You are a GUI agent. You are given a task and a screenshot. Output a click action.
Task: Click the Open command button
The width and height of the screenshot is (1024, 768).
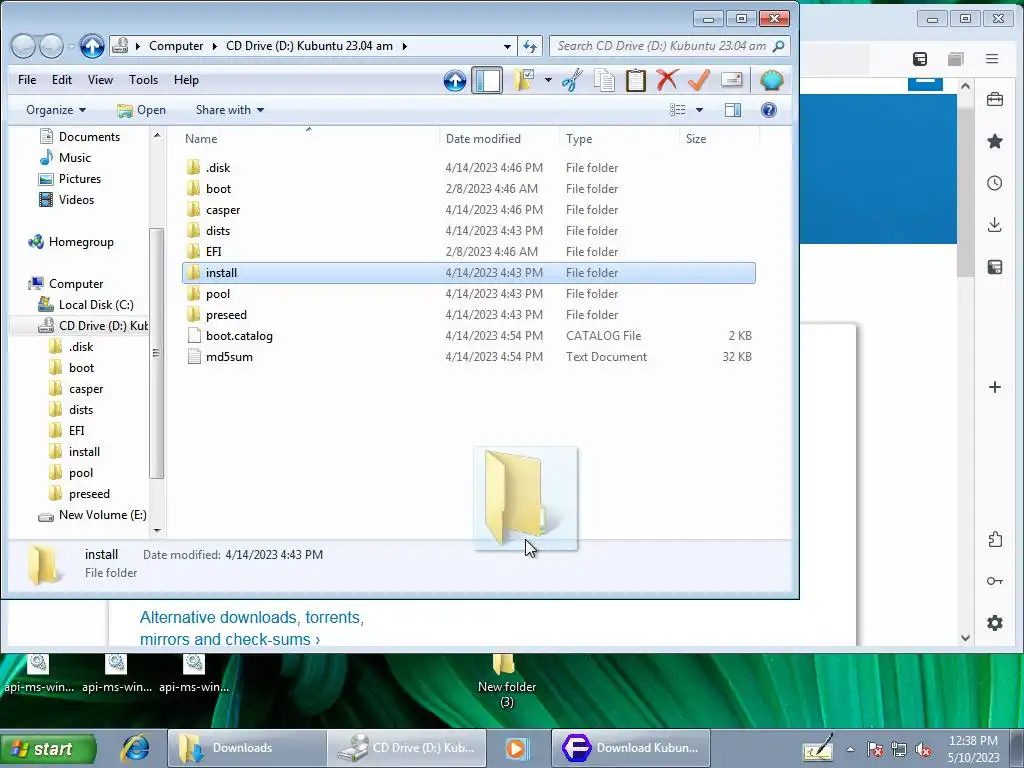tap(141, 110)
